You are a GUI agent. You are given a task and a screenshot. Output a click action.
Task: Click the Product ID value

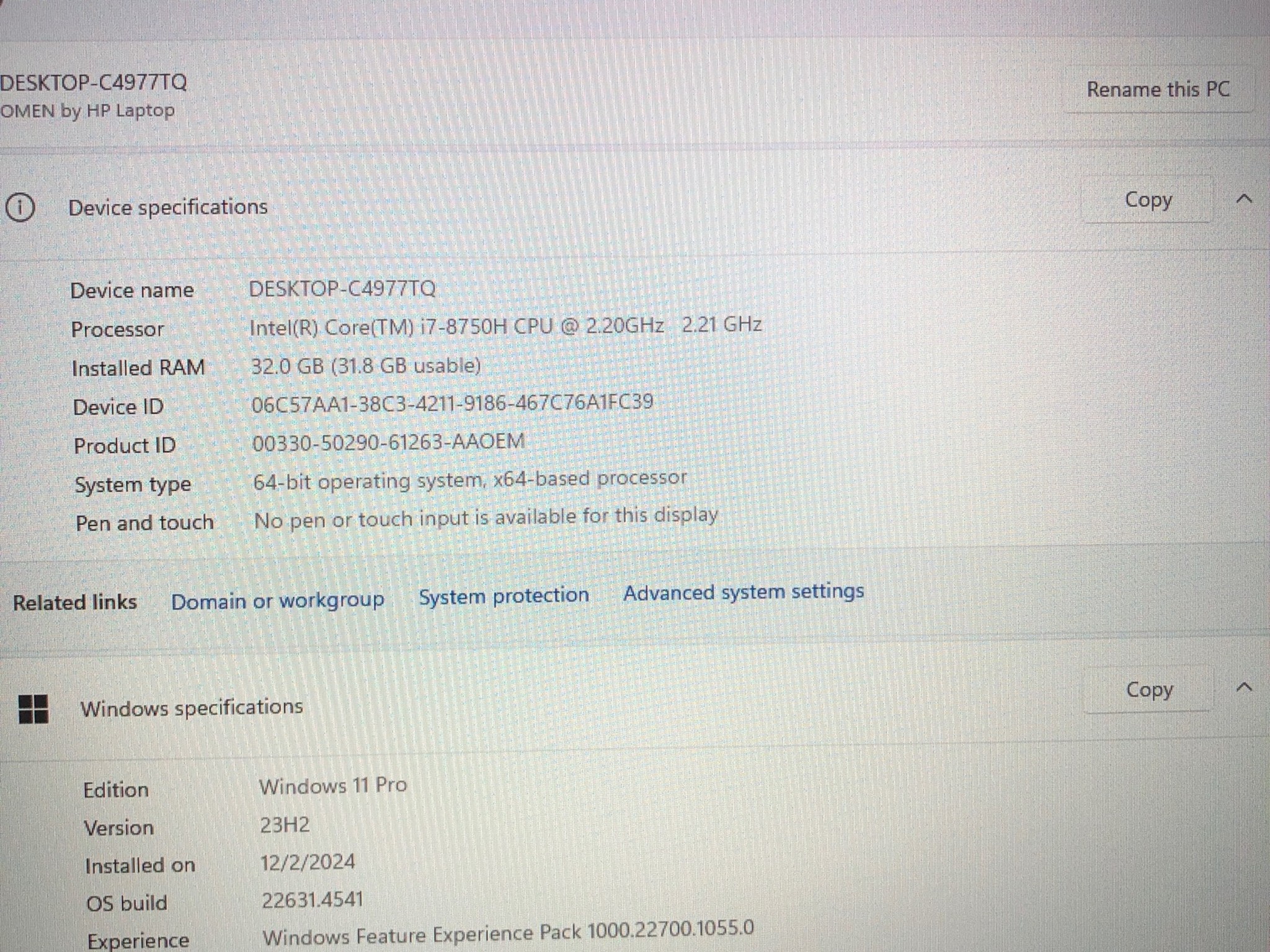click(x=388, y=441)
